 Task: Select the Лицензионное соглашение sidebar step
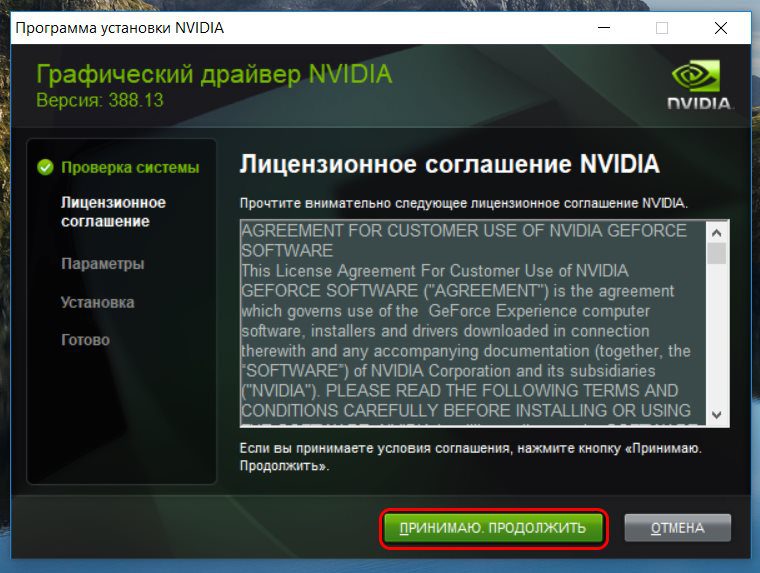coord(113,212)
